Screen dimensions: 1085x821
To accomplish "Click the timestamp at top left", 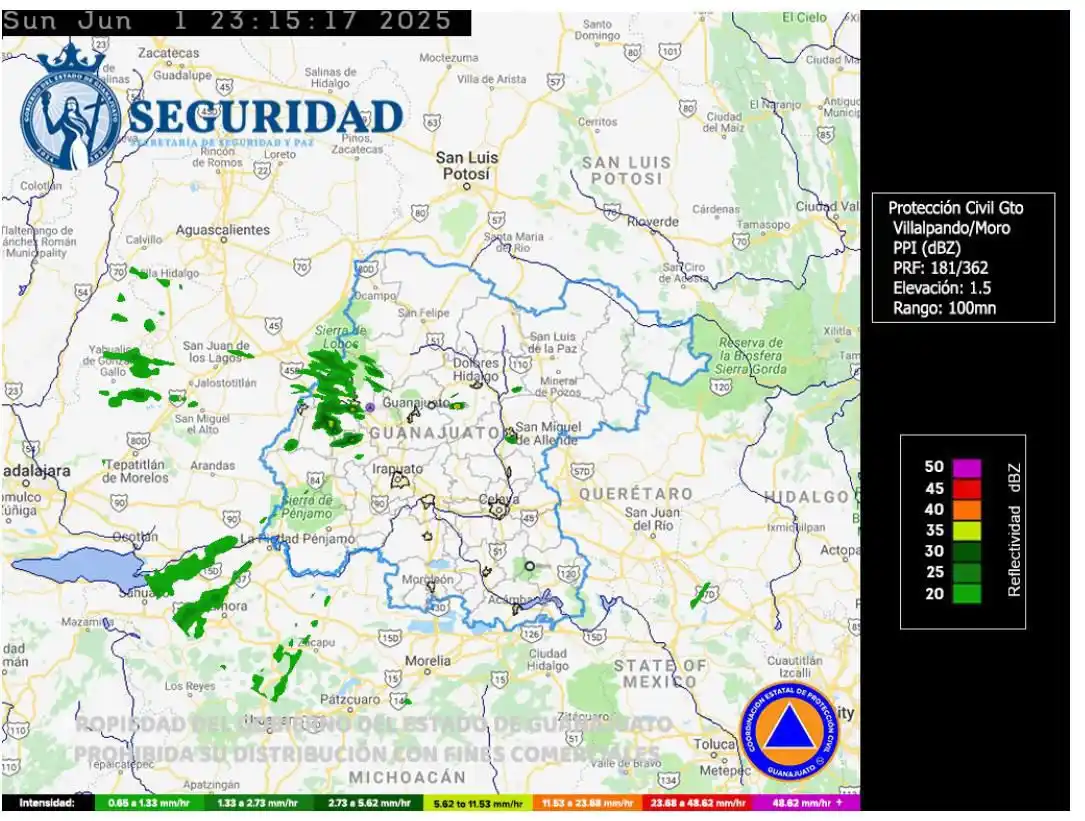I will click(x=236, y=22).
